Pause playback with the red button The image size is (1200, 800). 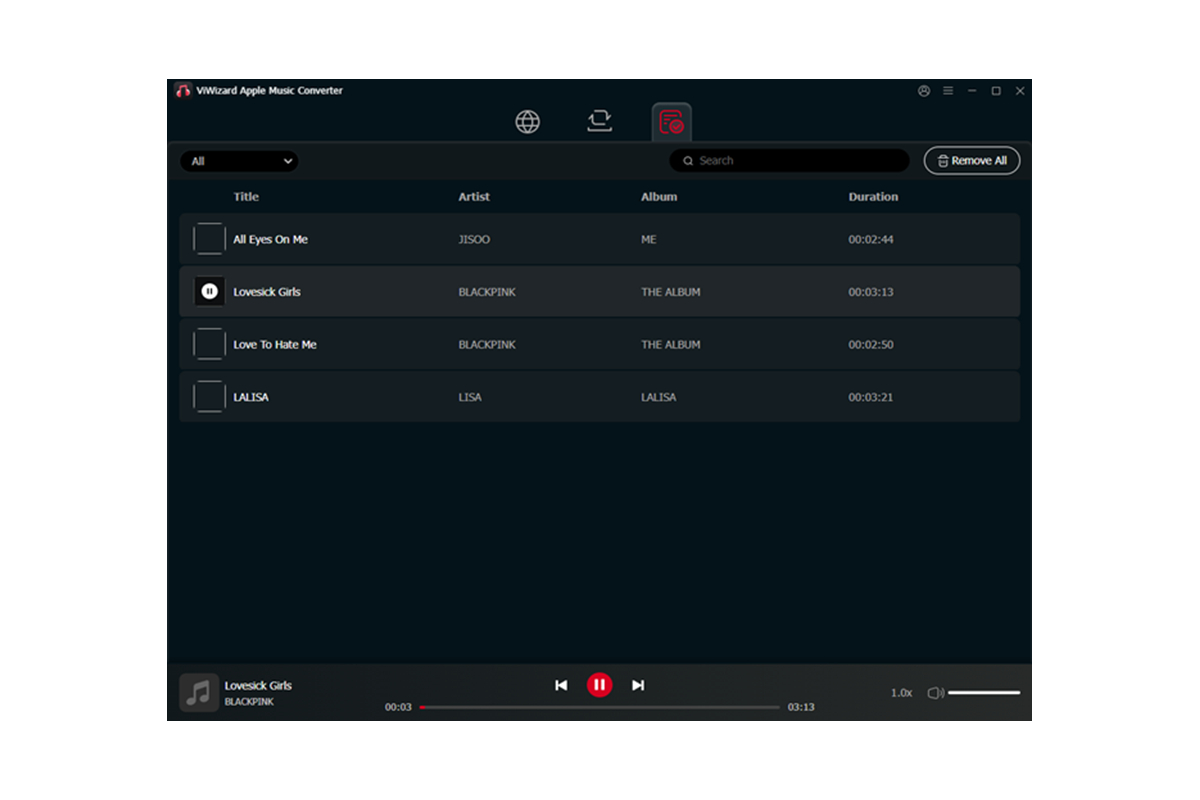599,685
